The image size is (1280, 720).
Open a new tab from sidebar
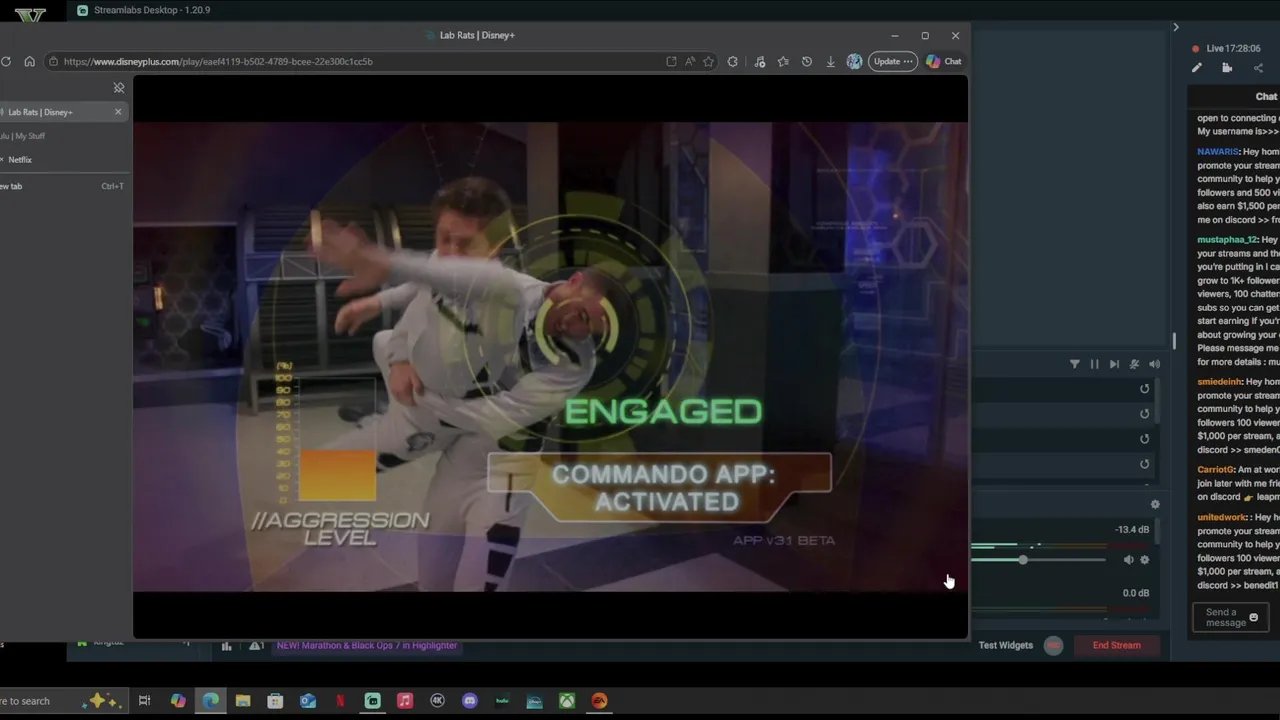pos(64,186)
